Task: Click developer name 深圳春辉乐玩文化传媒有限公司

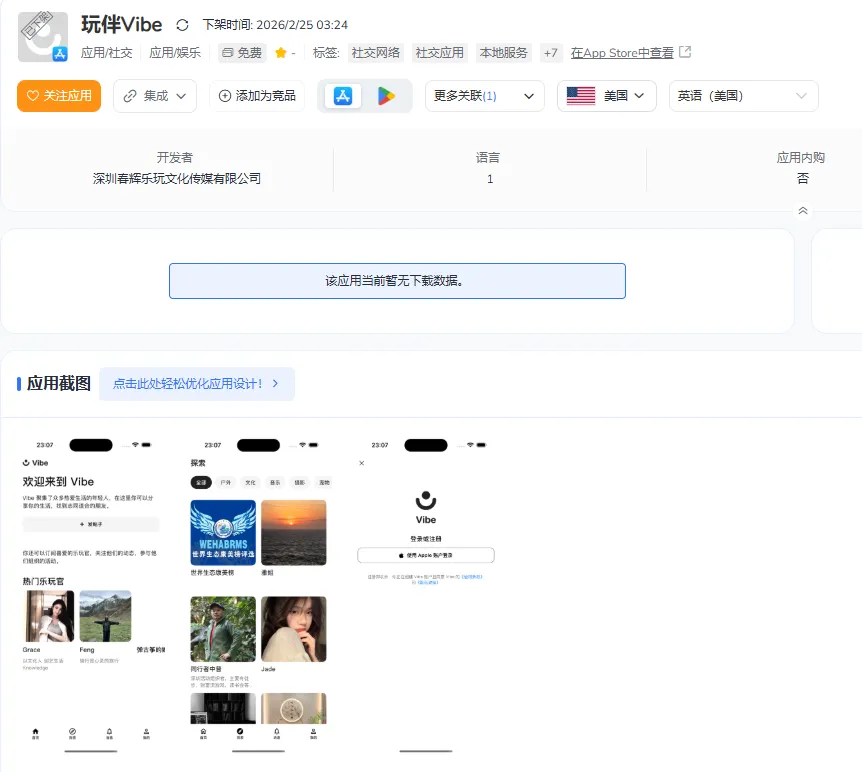Action: 176,179
